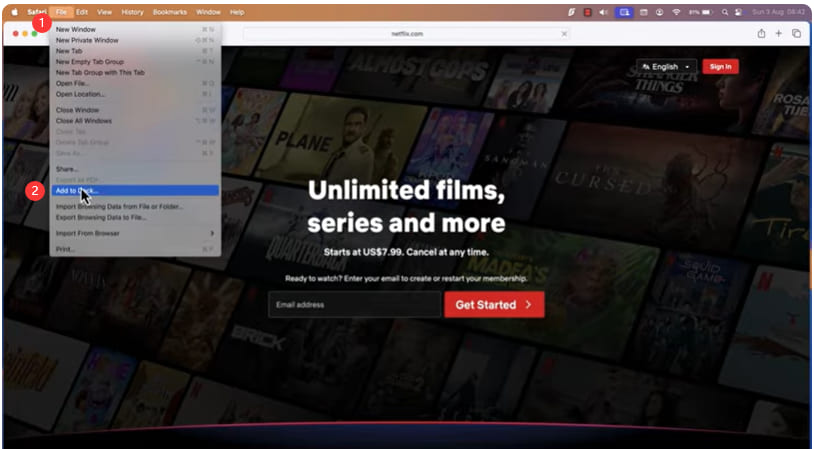Focus the Email address field

click(x=355, y=305)
